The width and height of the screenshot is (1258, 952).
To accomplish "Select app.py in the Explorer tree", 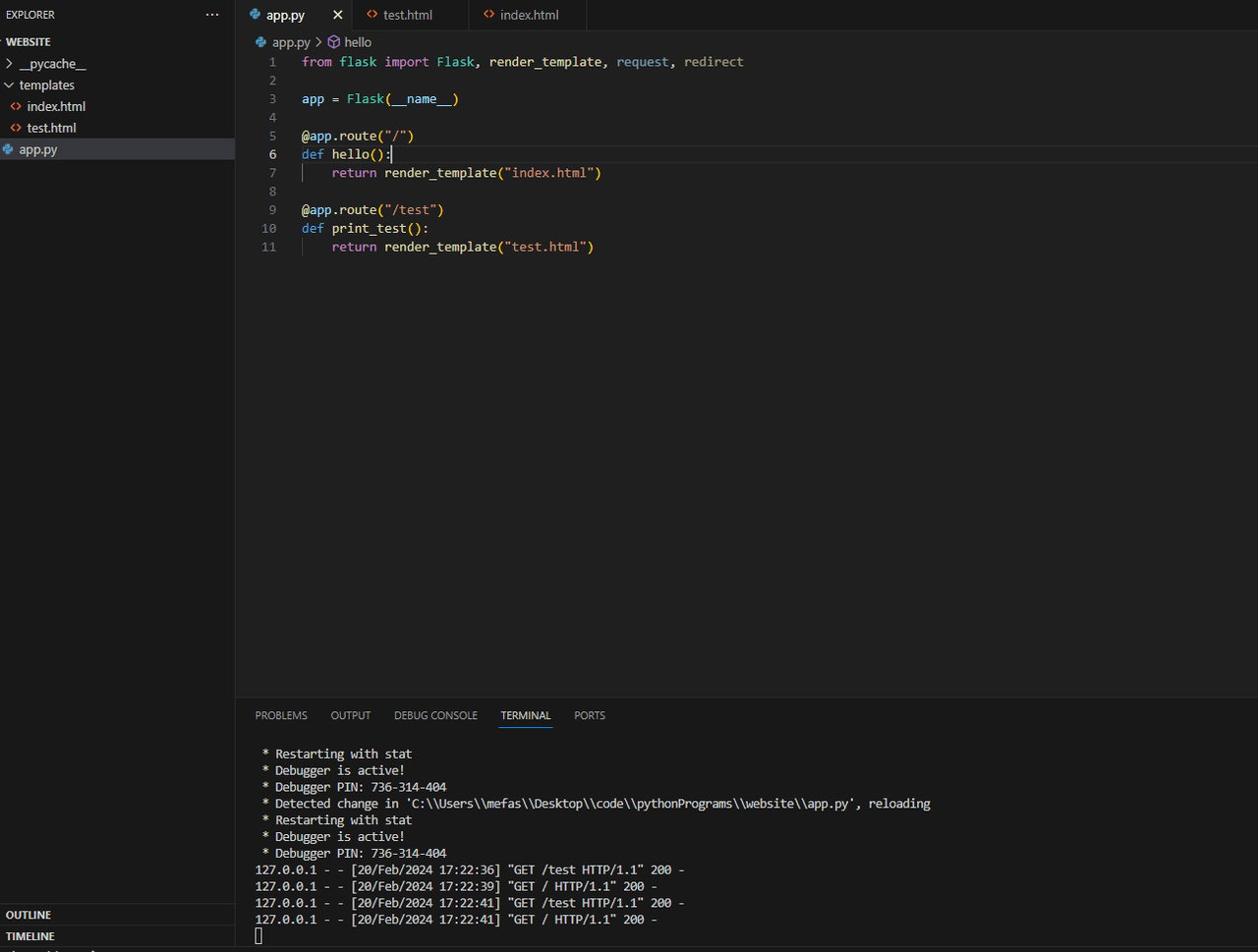I will [x=38, y=149].
